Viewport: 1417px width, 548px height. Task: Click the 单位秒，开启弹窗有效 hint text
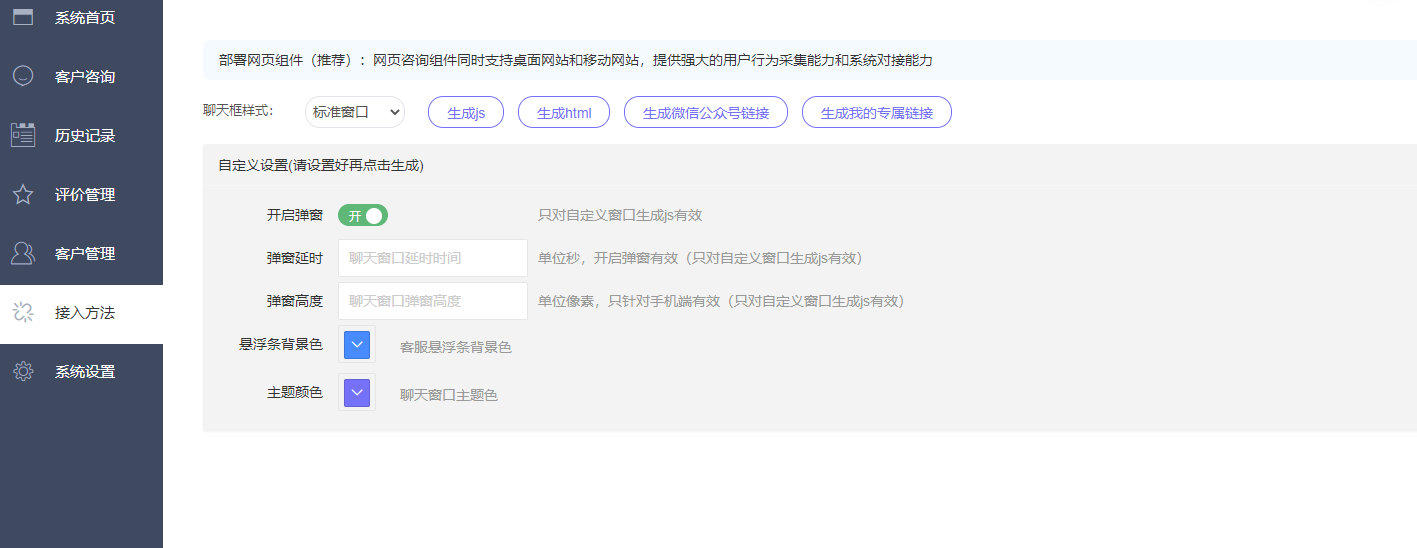coord(700,258)
